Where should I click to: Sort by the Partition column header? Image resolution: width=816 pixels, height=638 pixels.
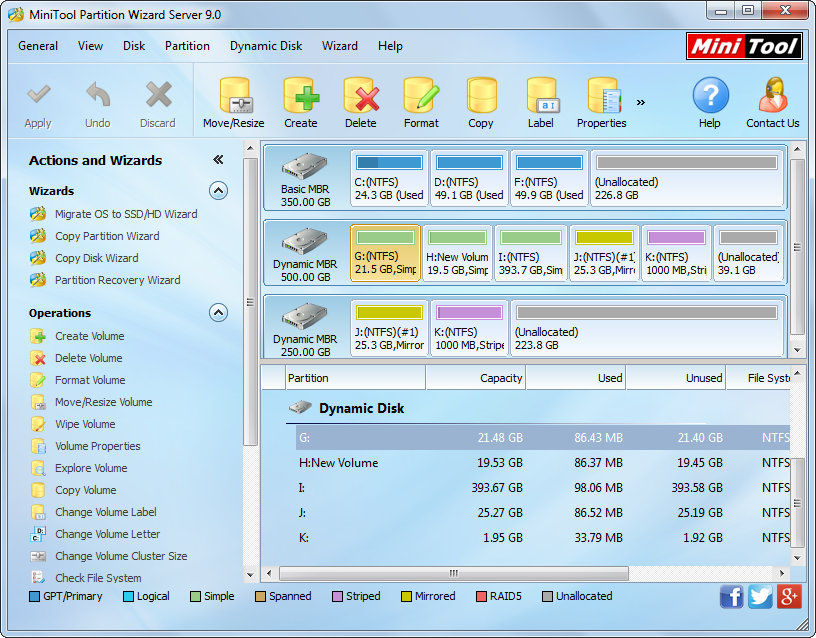point(356,378)
